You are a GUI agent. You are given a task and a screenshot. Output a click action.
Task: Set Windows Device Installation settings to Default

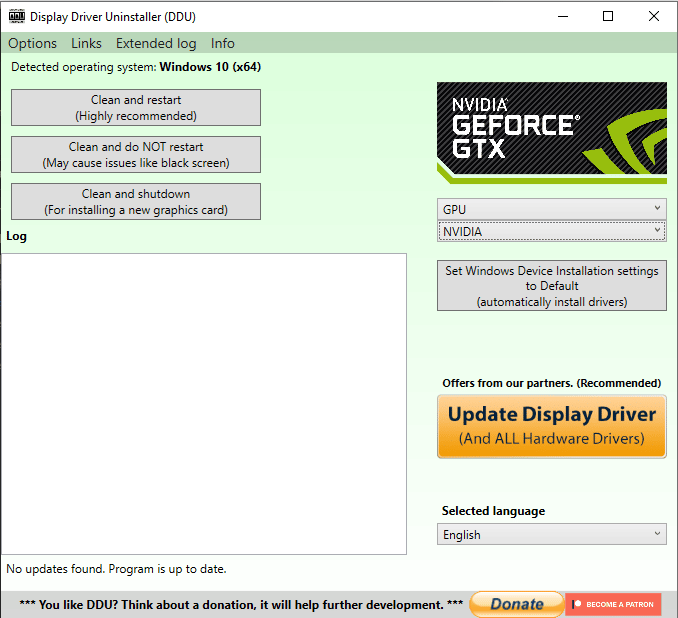click(x=552, y=286)
